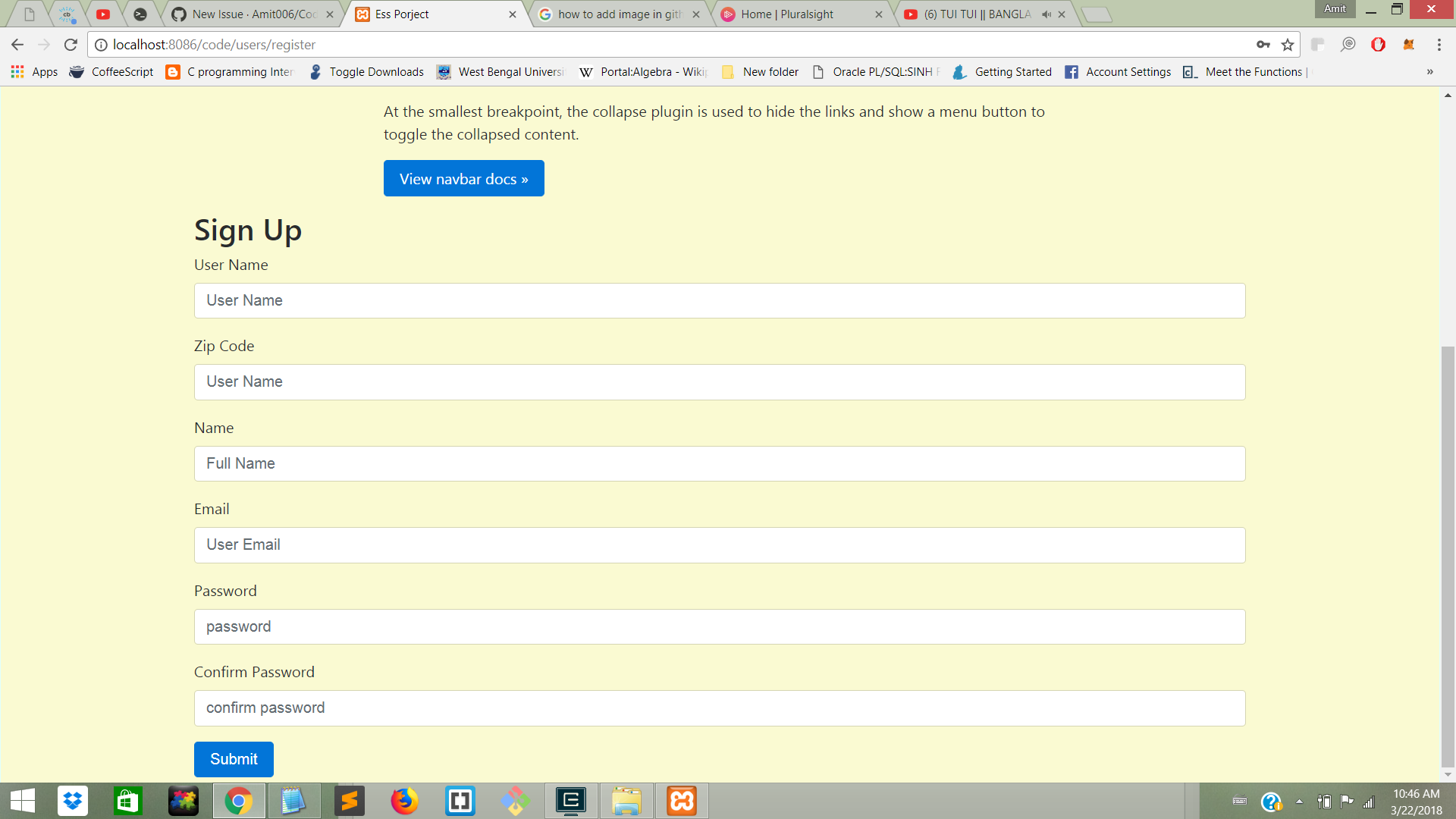Open Chrome three-dot menu

1439,45
